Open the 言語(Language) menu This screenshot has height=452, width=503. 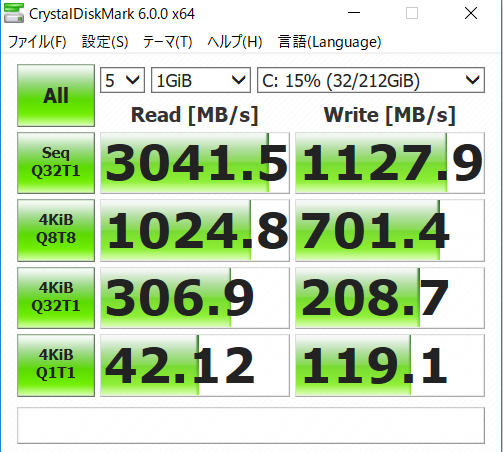tap(329, 42)
